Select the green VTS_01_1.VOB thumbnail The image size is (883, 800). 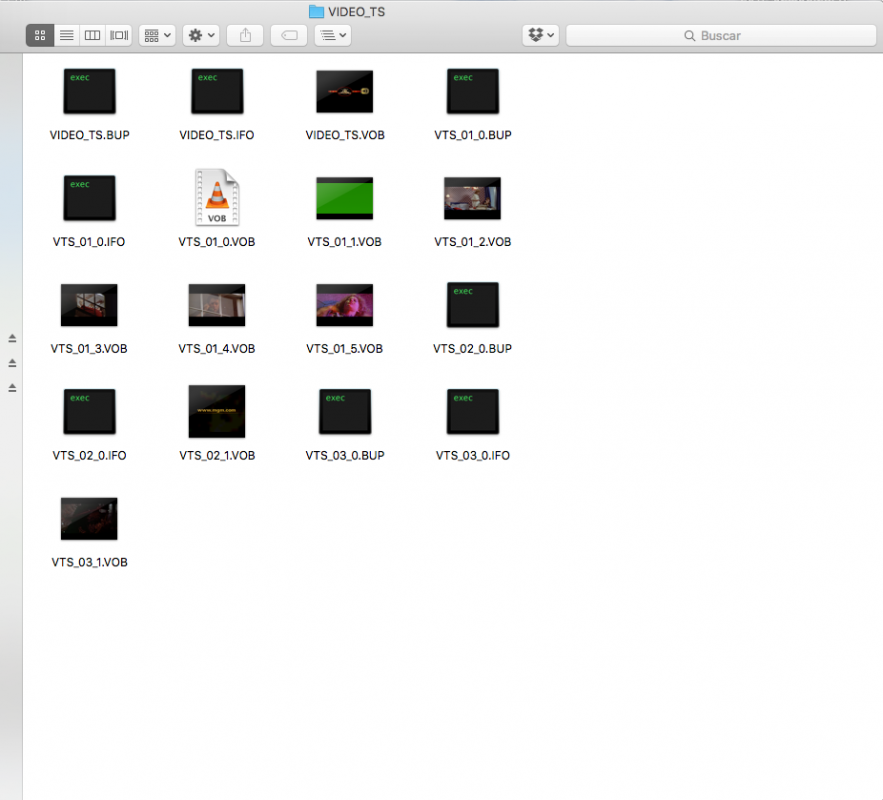(x=345, y=198)
